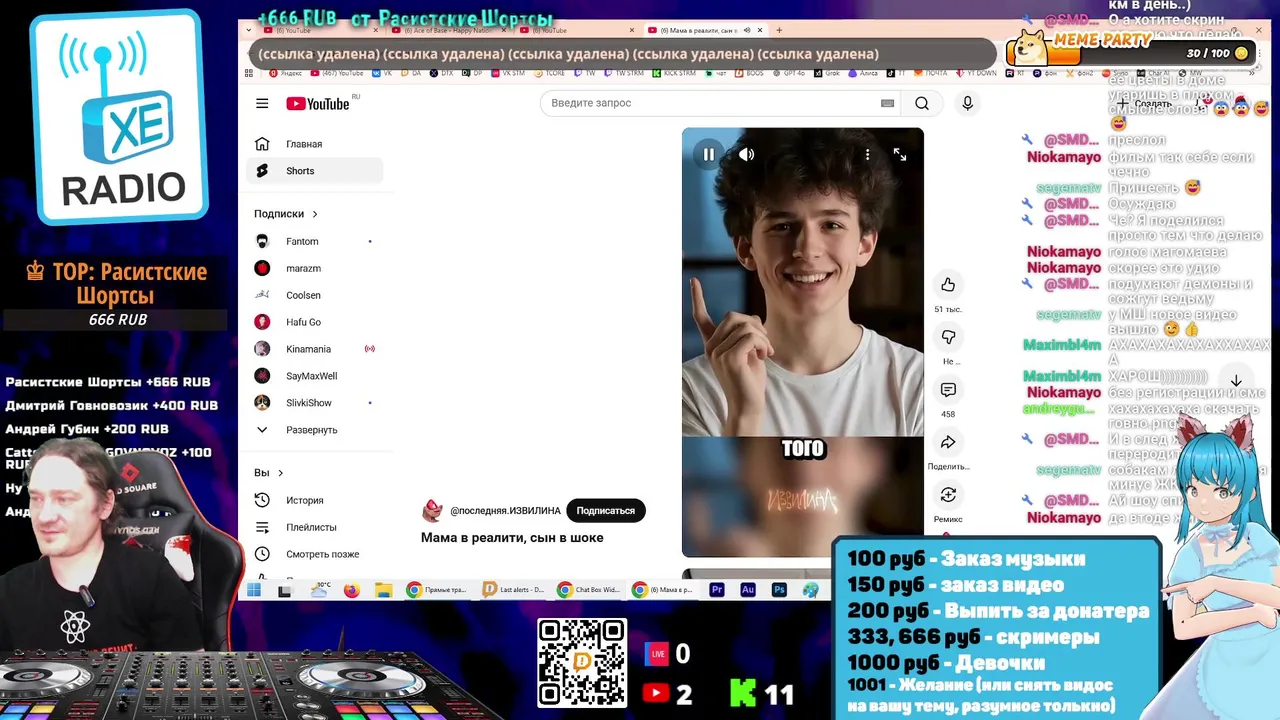Open the SlivkiShow subscription channel
Viewport: 1280px width, 720px height.
pos(314,403)
